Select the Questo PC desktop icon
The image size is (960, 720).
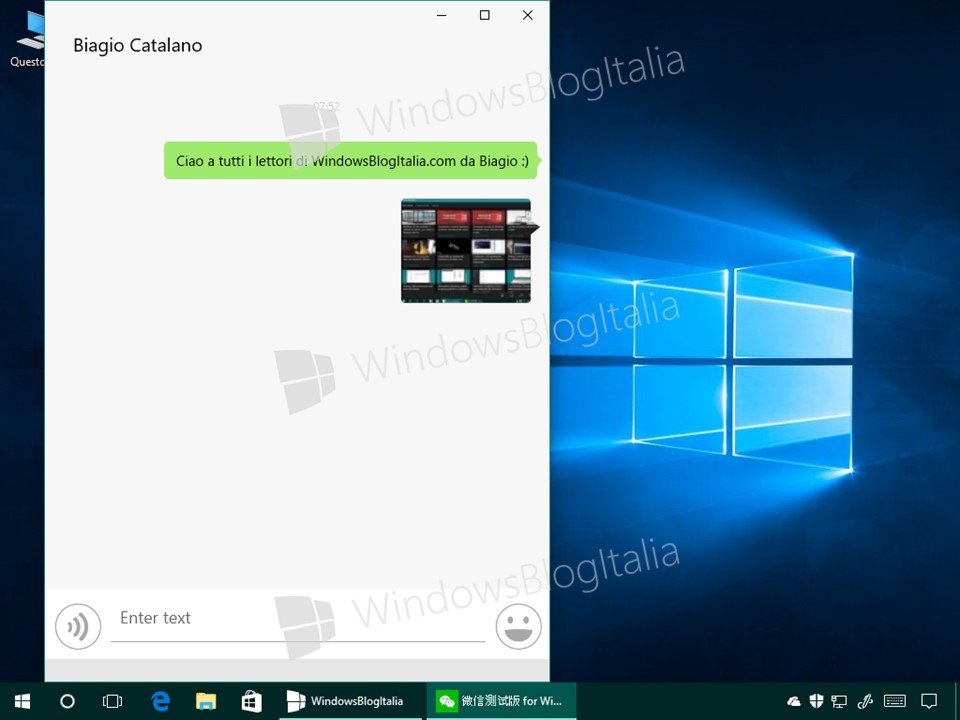27,37
